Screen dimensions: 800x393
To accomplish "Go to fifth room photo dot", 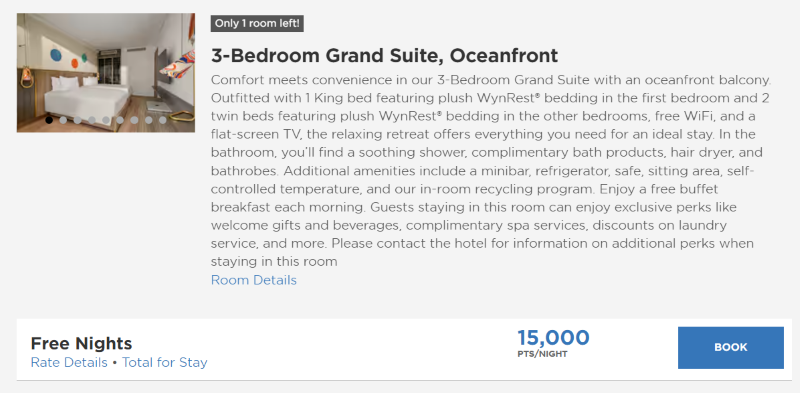I will coord(106,120).
